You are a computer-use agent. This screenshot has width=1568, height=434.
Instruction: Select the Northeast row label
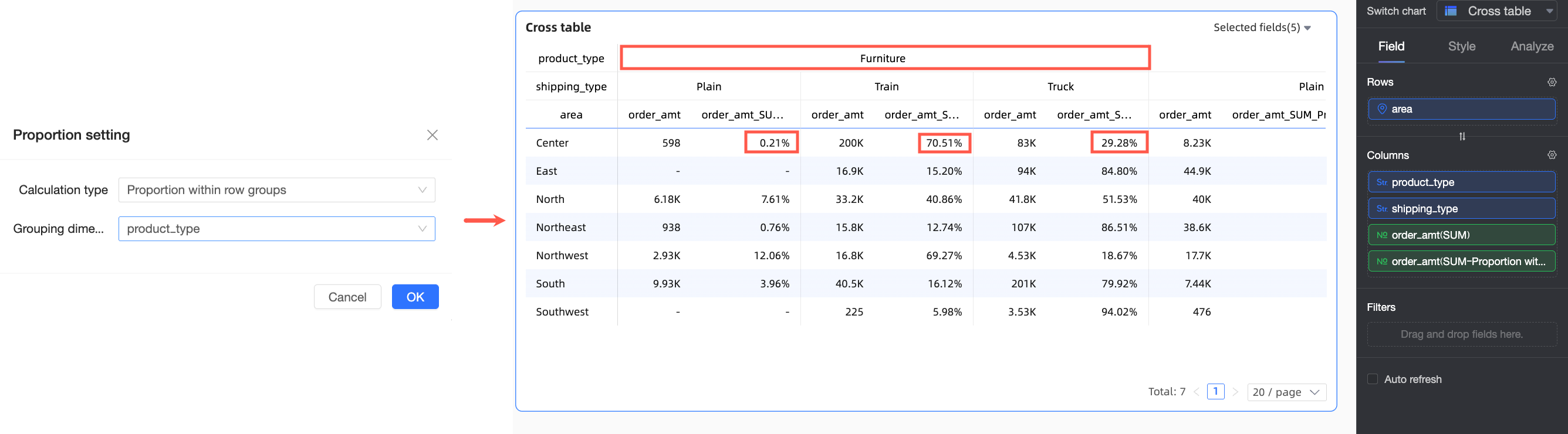pos(560,227)
